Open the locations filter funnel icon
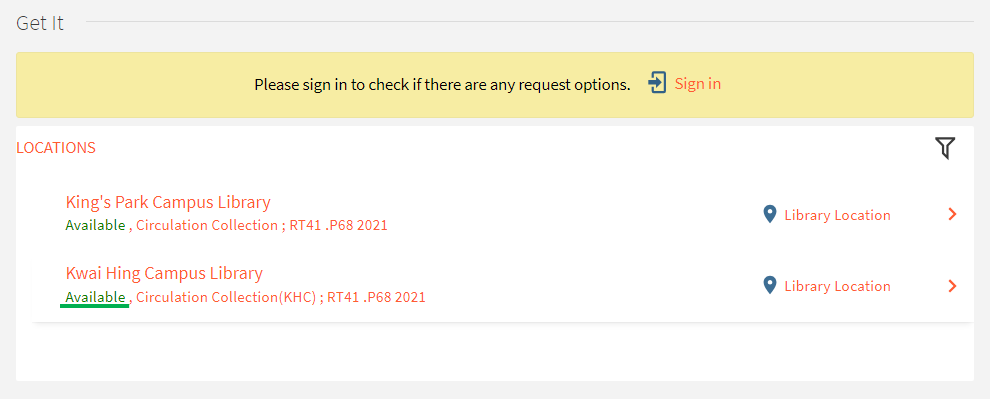This screenshot has height=399, width=990. (x=945, y=148)
